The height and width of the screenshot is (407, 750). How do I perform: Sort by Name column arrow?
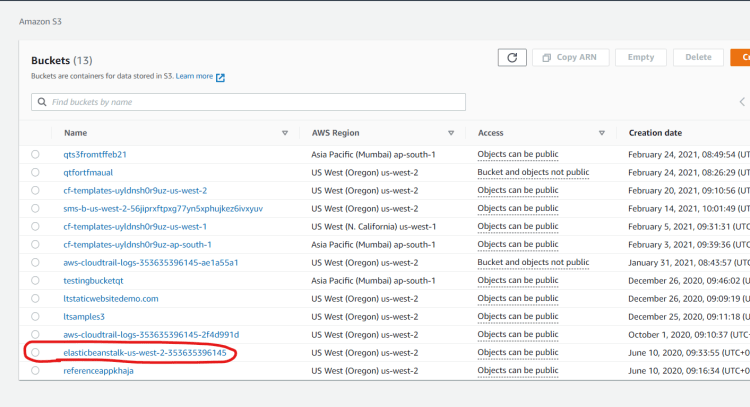[x=285, y=133]
